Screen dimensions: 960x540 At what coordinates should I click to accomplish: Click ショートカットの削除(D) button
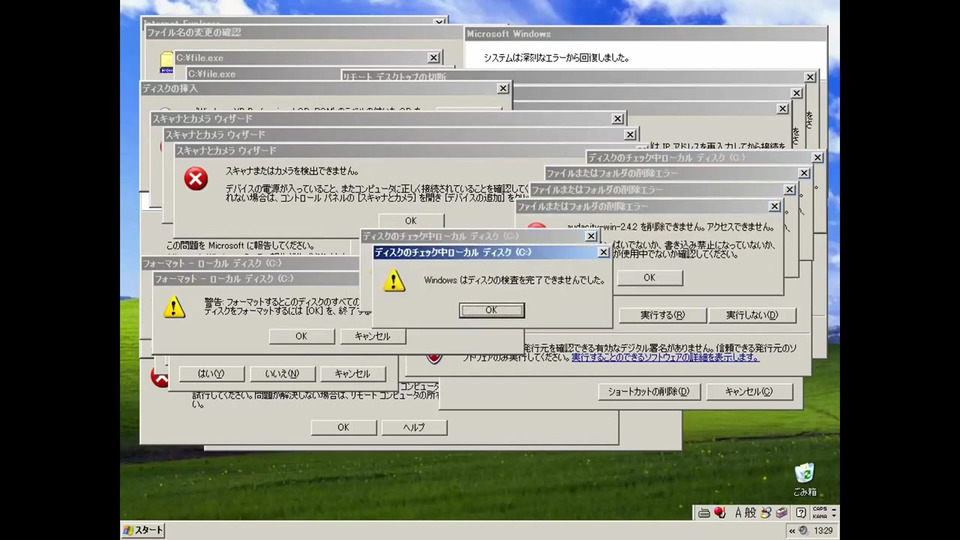click(648, 392)
